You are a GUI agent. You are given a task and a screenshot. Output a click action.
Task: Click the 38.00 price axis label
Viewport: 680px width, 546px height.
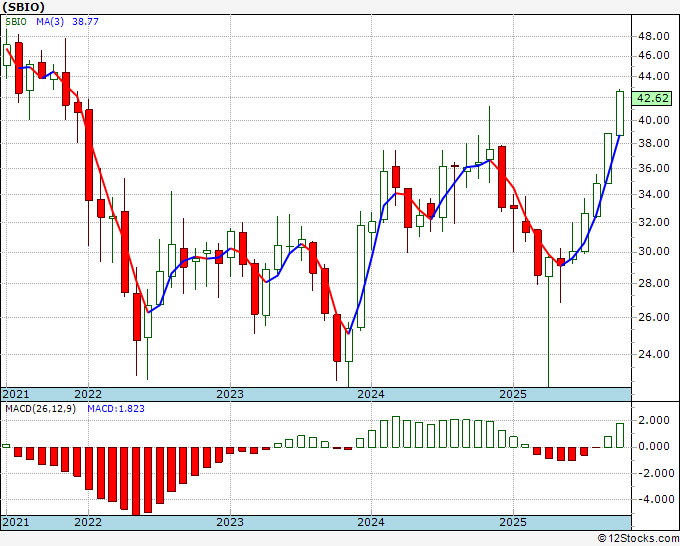point(654,144)
